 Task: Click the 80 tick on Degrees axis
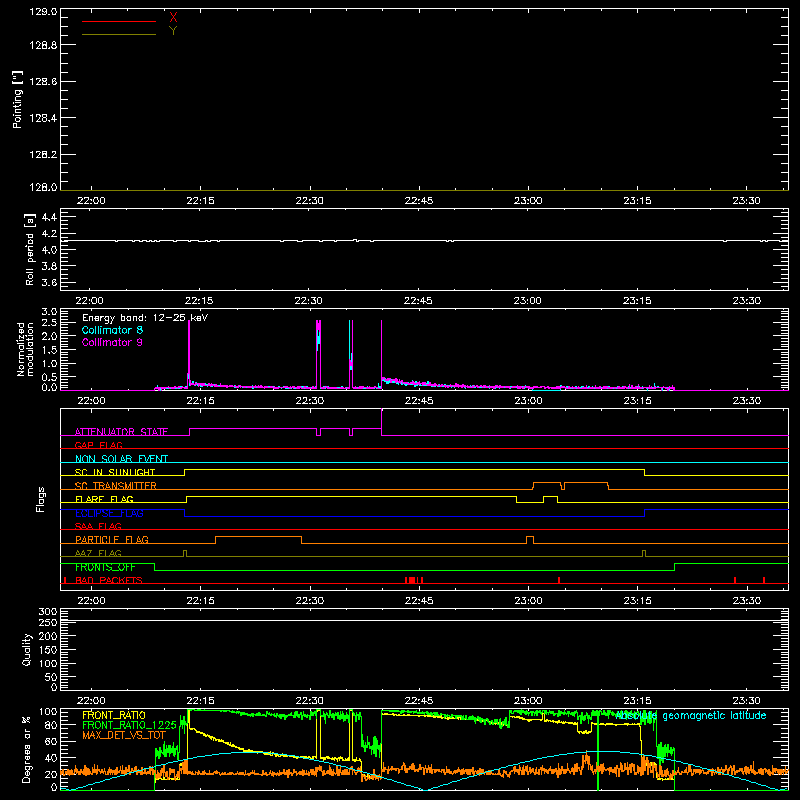click(51, 725)
